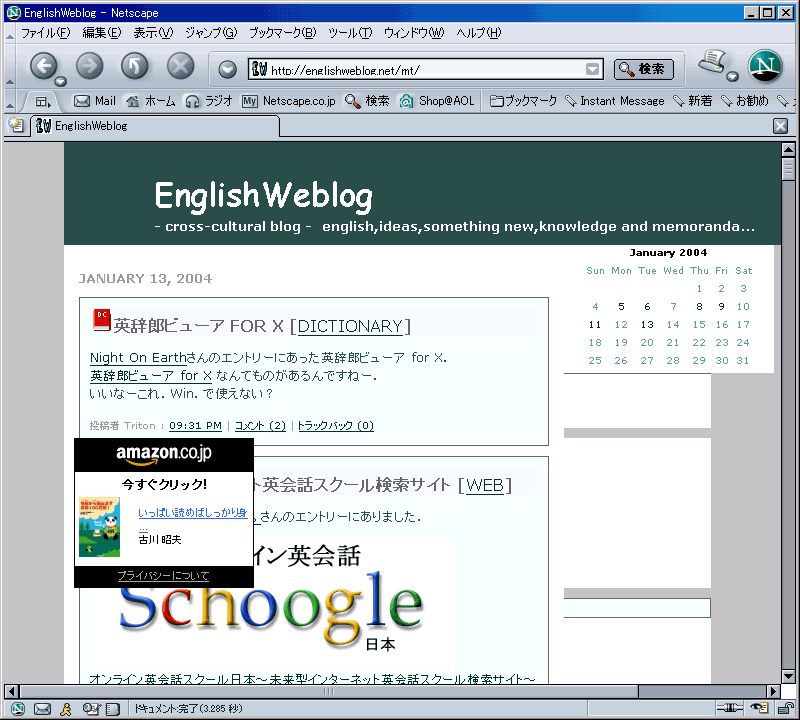
Task: Click the amazon.co.jp logo banner
Action: pos(164,454)
